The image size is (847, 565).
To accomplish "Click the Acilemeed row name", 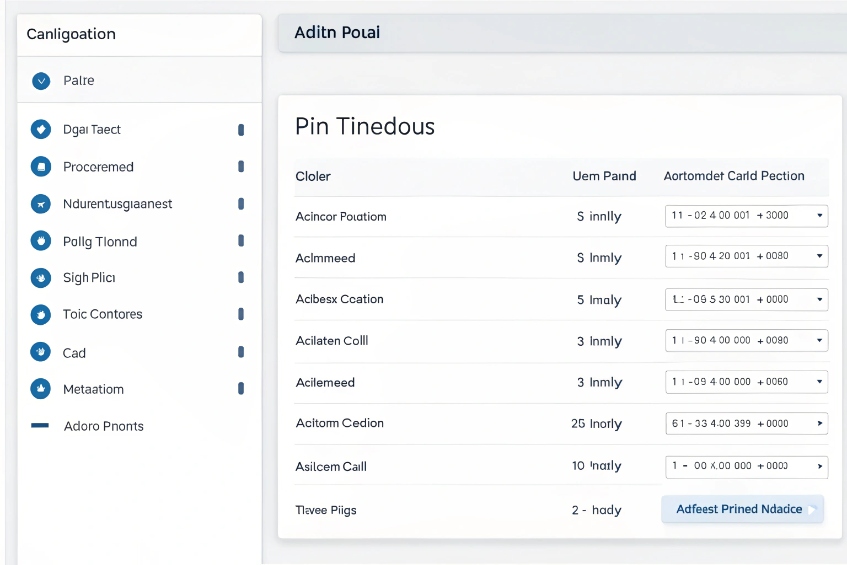I will tap(325, 382).
